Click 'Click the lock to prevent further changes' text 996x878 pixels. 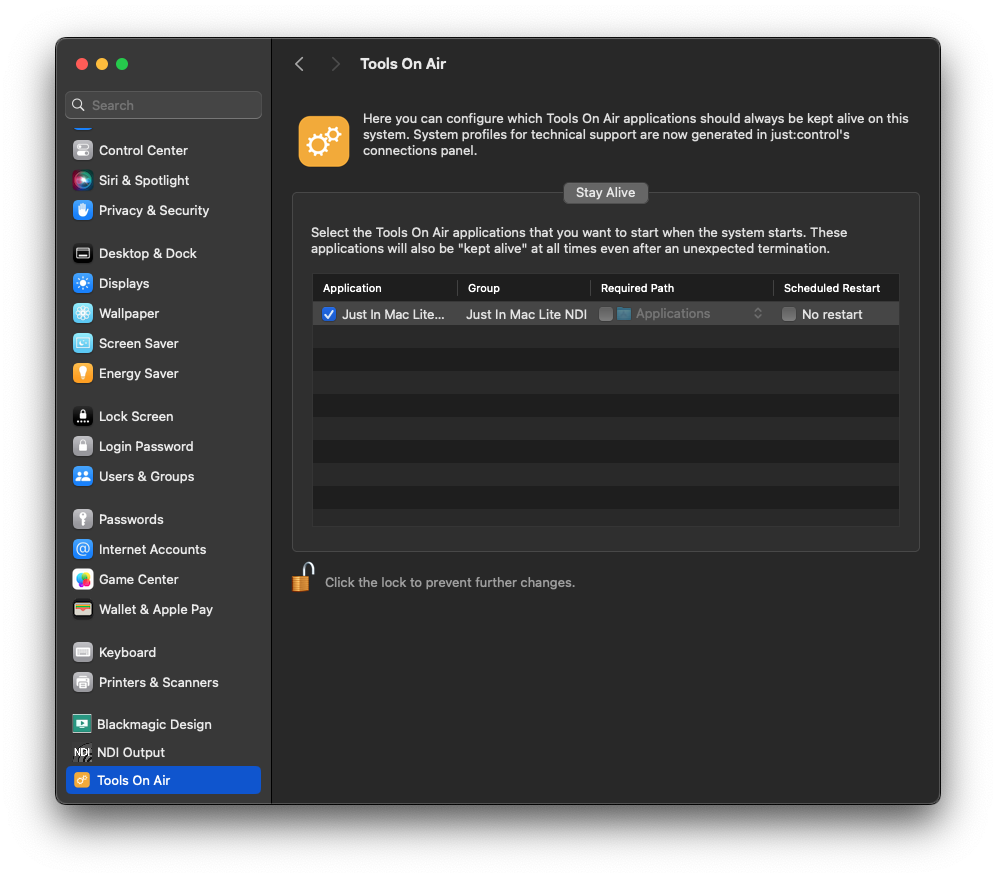pos(450,583)
